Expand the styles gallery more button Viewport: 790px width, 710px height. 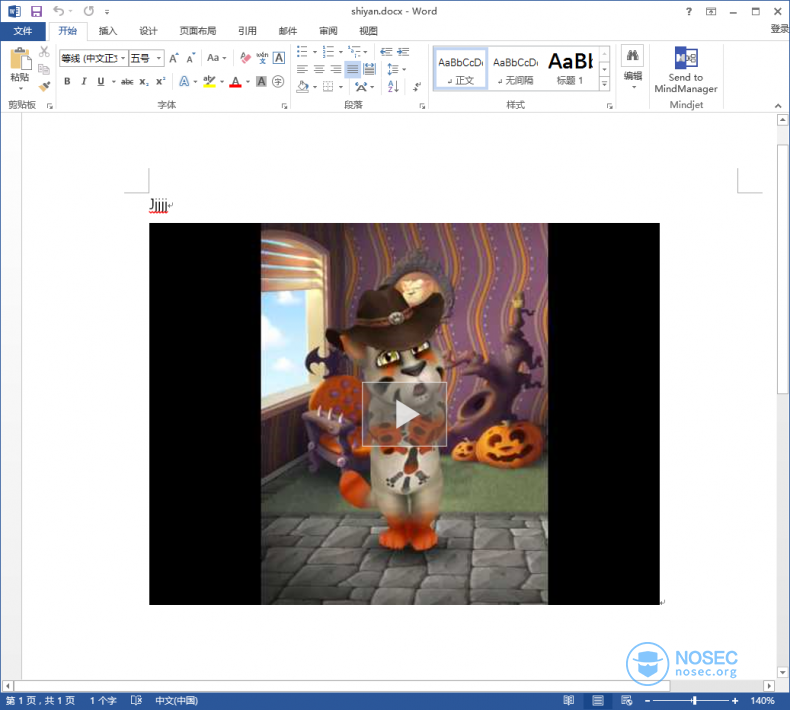604,84
